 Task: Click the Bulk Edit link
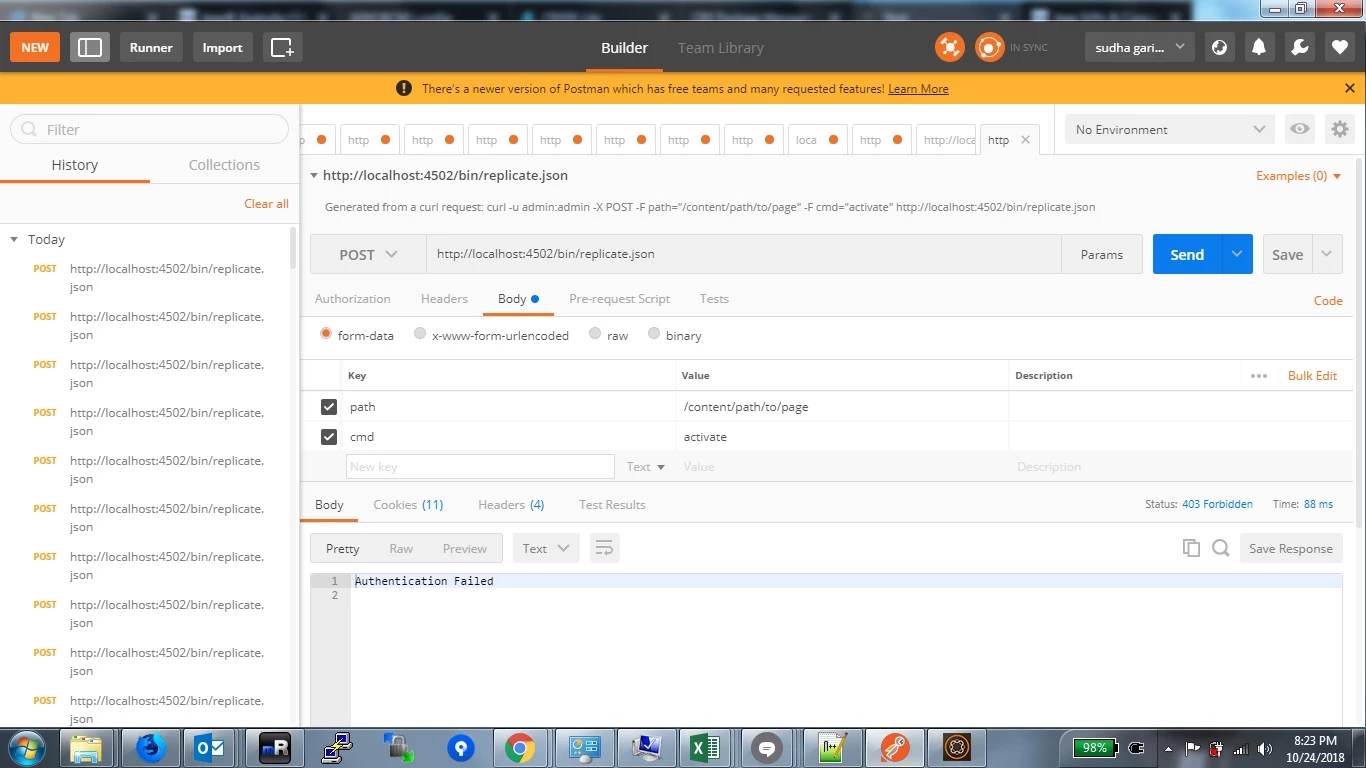pos(1312,376)
